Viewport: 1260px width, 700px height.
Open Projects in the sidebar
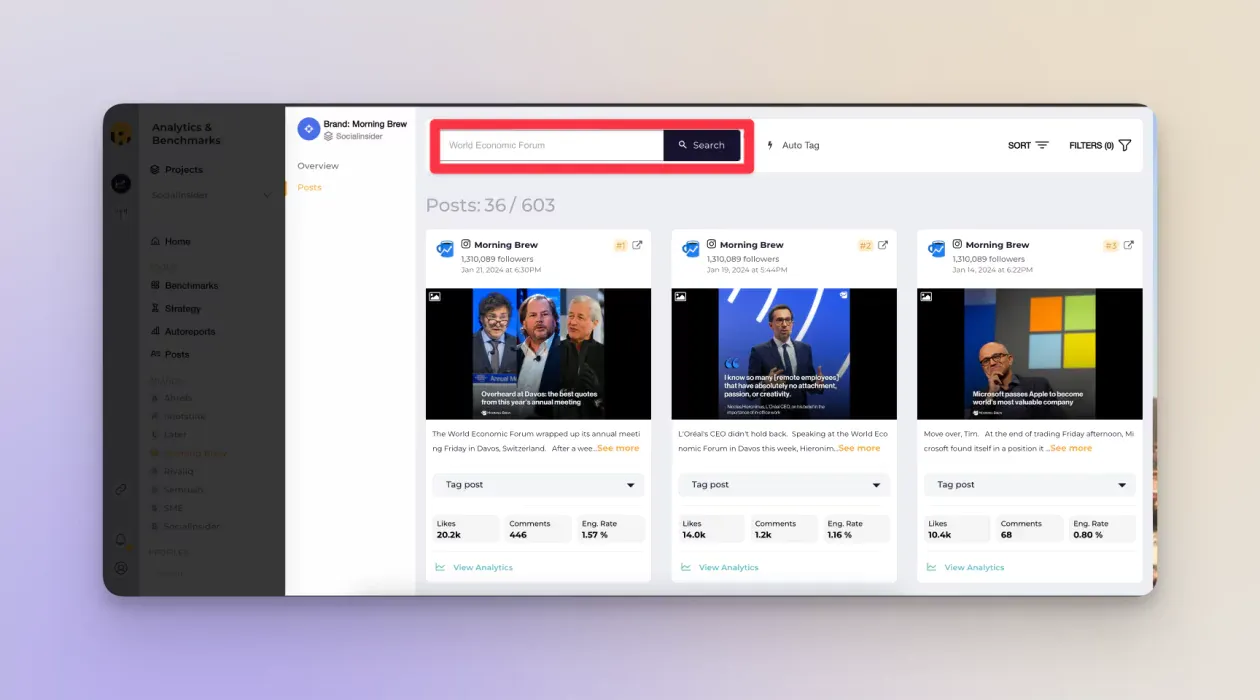(177, 170)
